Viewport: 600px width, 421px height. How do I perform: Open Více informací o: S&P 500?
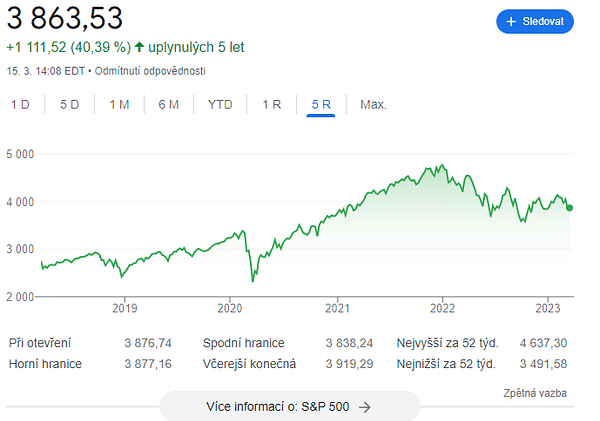(290, 406)
